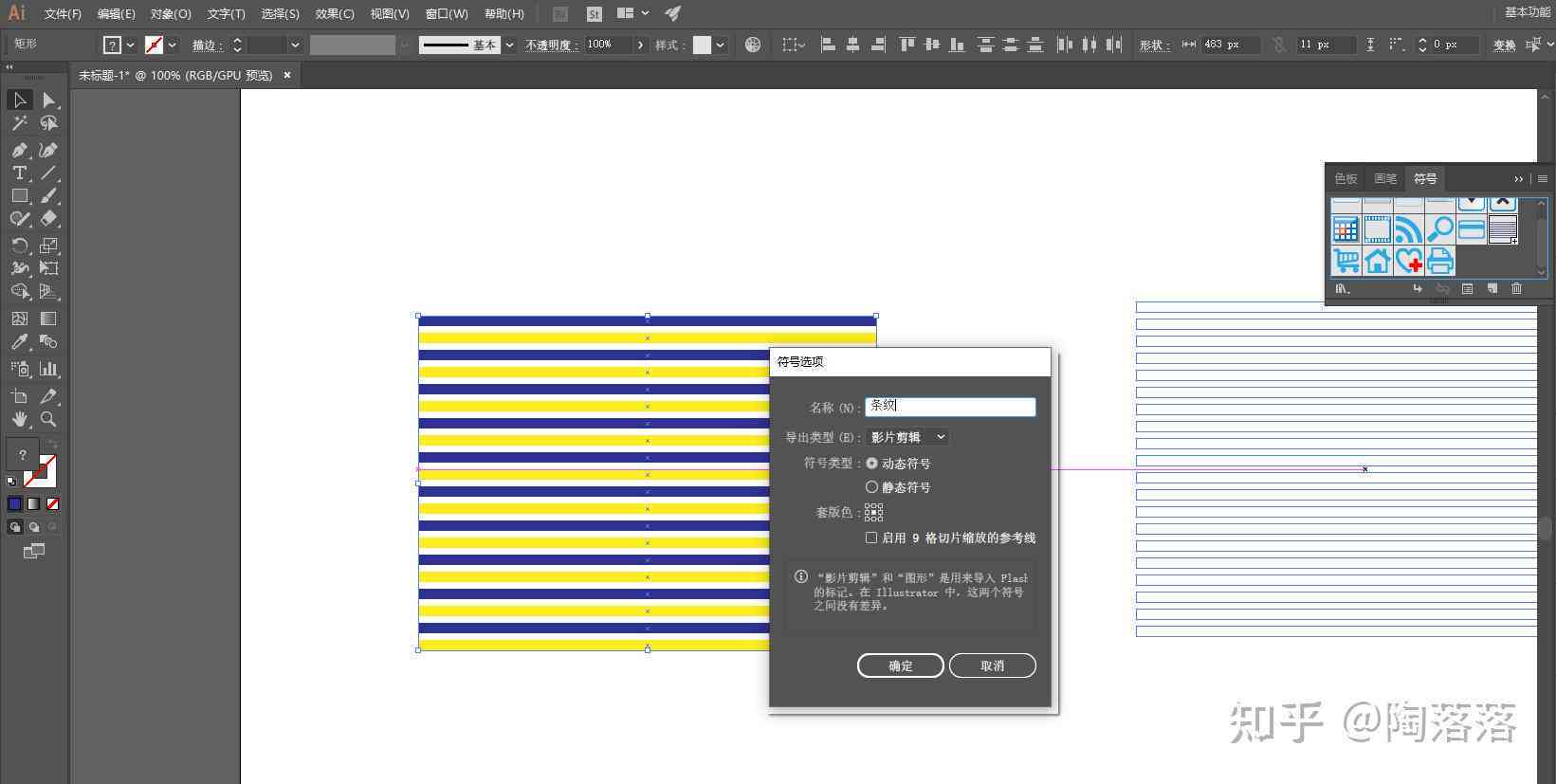Image resolution: width=1556 pixels, height=784 pixels.
Task: Select the printer symbol
Action: pos(1439,260)
